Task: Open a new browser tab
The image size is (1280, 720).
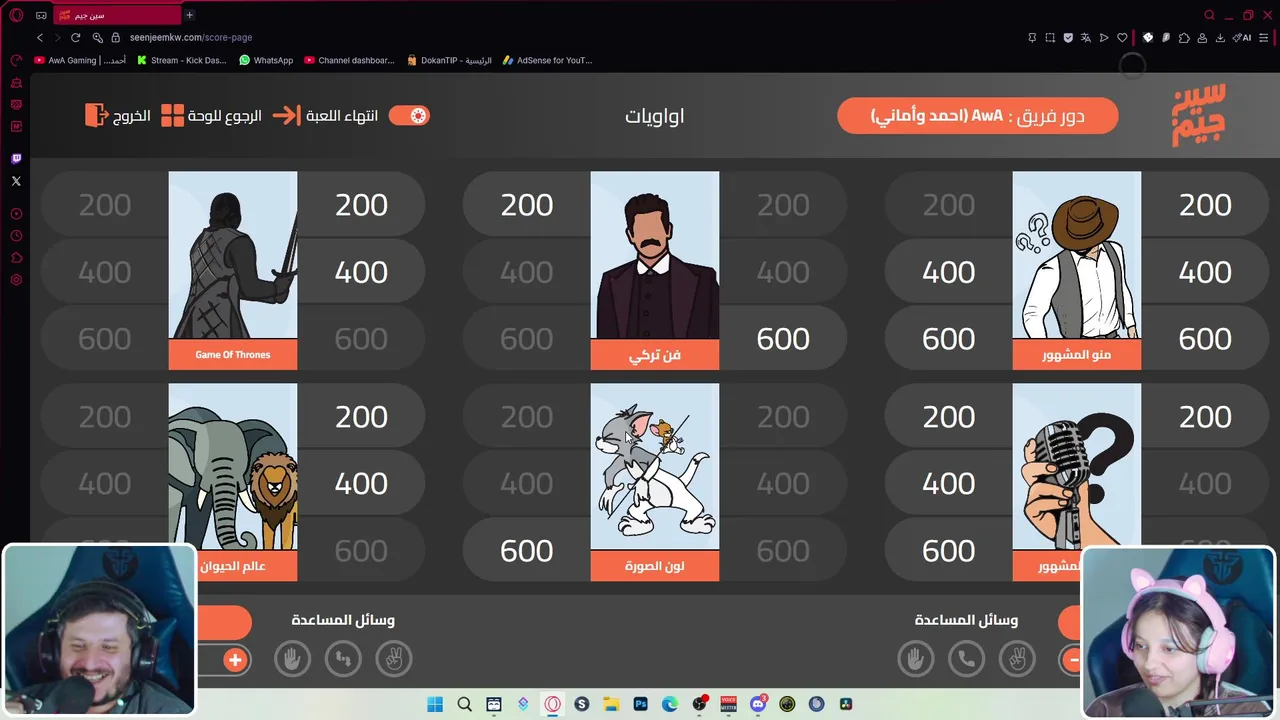Action: coord(189,15)
